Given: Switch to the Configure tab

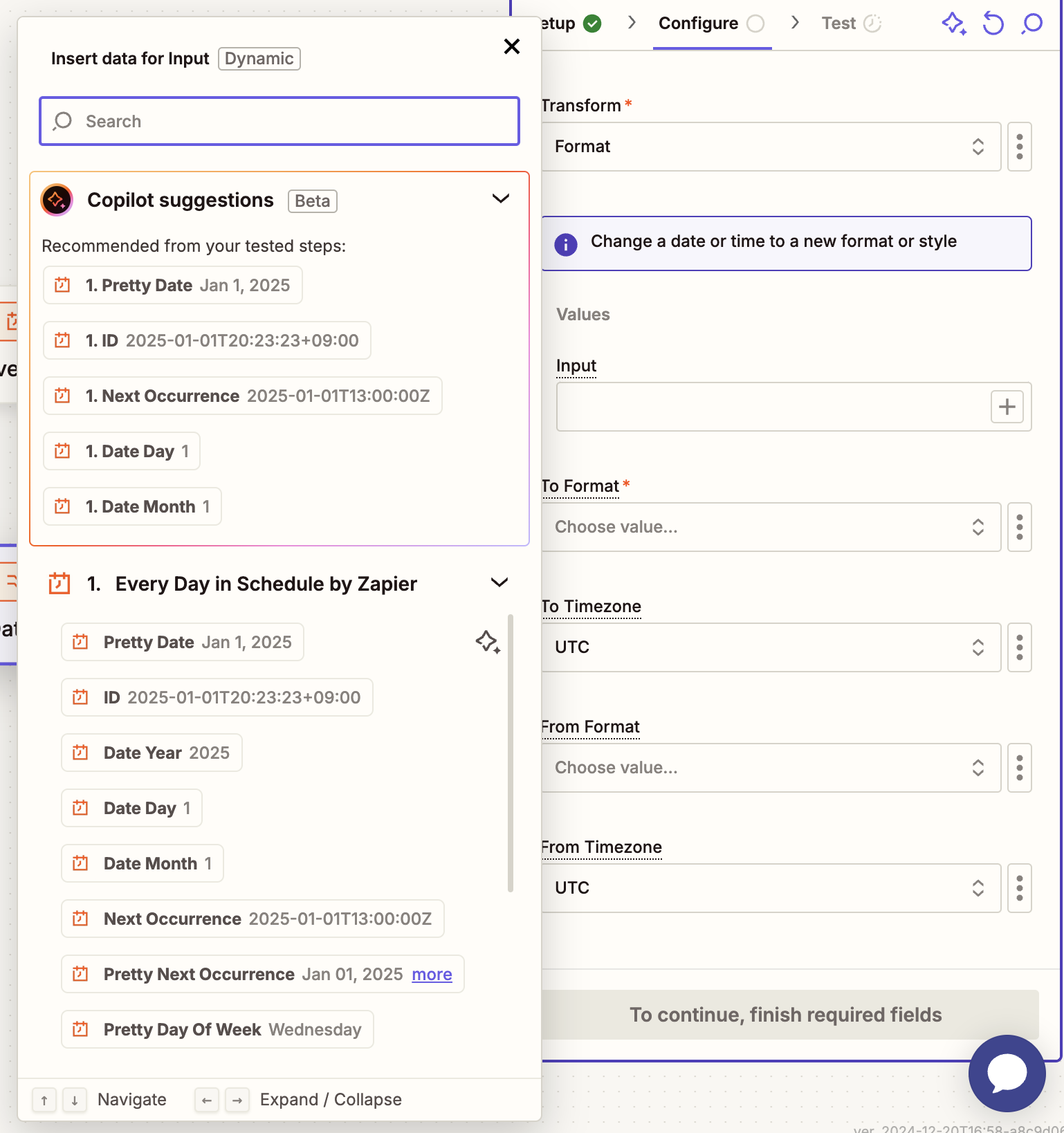Looking at the screenshot, I should pyautogui.click(x=711, y=24).
